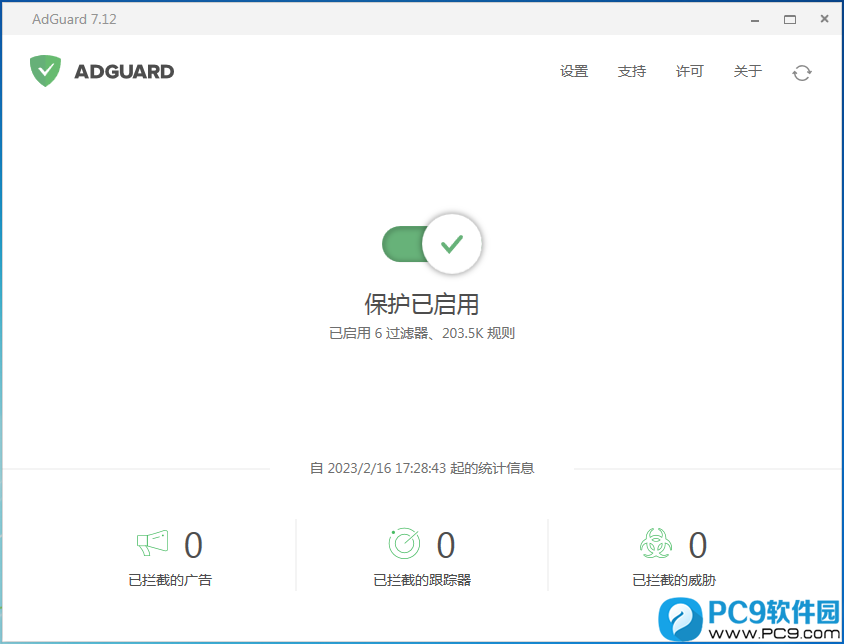Close the AdGuard window
The height and width of the screenshot is (644, 844).
pos(824,19)
